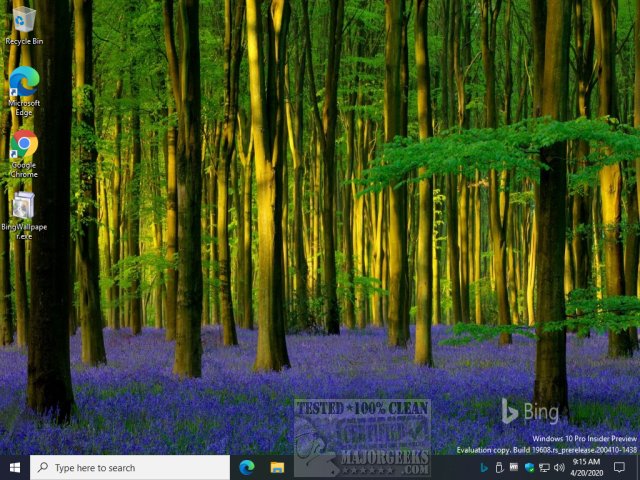Select the Google Chrome desktop shortcut
The image size is (640, 480).
tap(24, 154)
